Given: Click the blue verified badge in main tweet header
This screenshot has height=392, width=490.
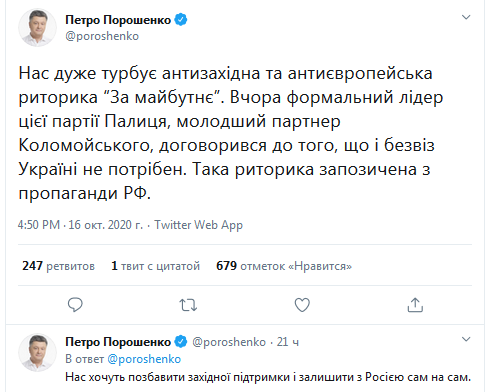Looking at the screenshot, I should pos(181,20).
